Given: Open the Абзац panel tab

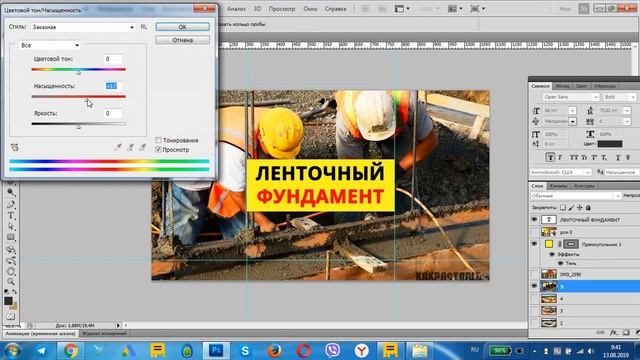Looking at the screenshot, I should point(562,86).
